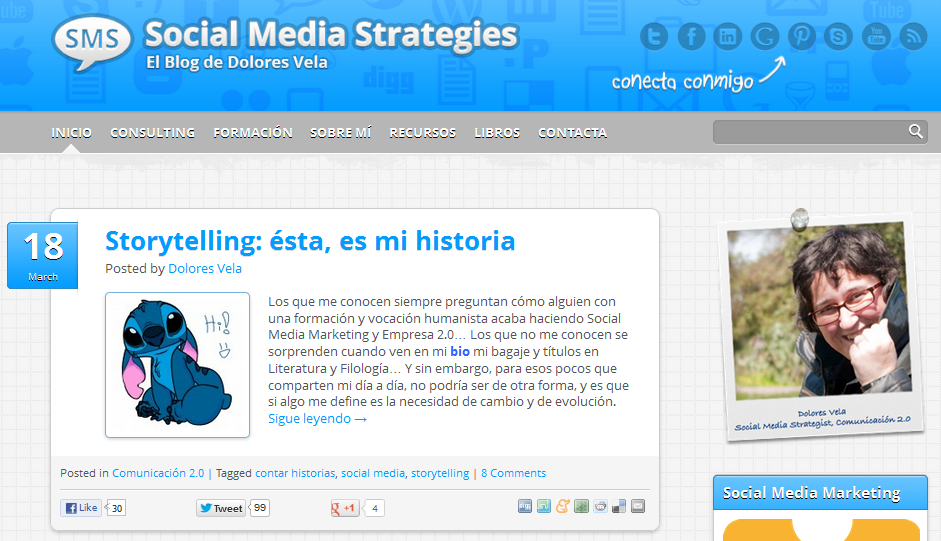The image size is (941, 541).
Task: Open author link Dolores Vela
Action: 205,268
